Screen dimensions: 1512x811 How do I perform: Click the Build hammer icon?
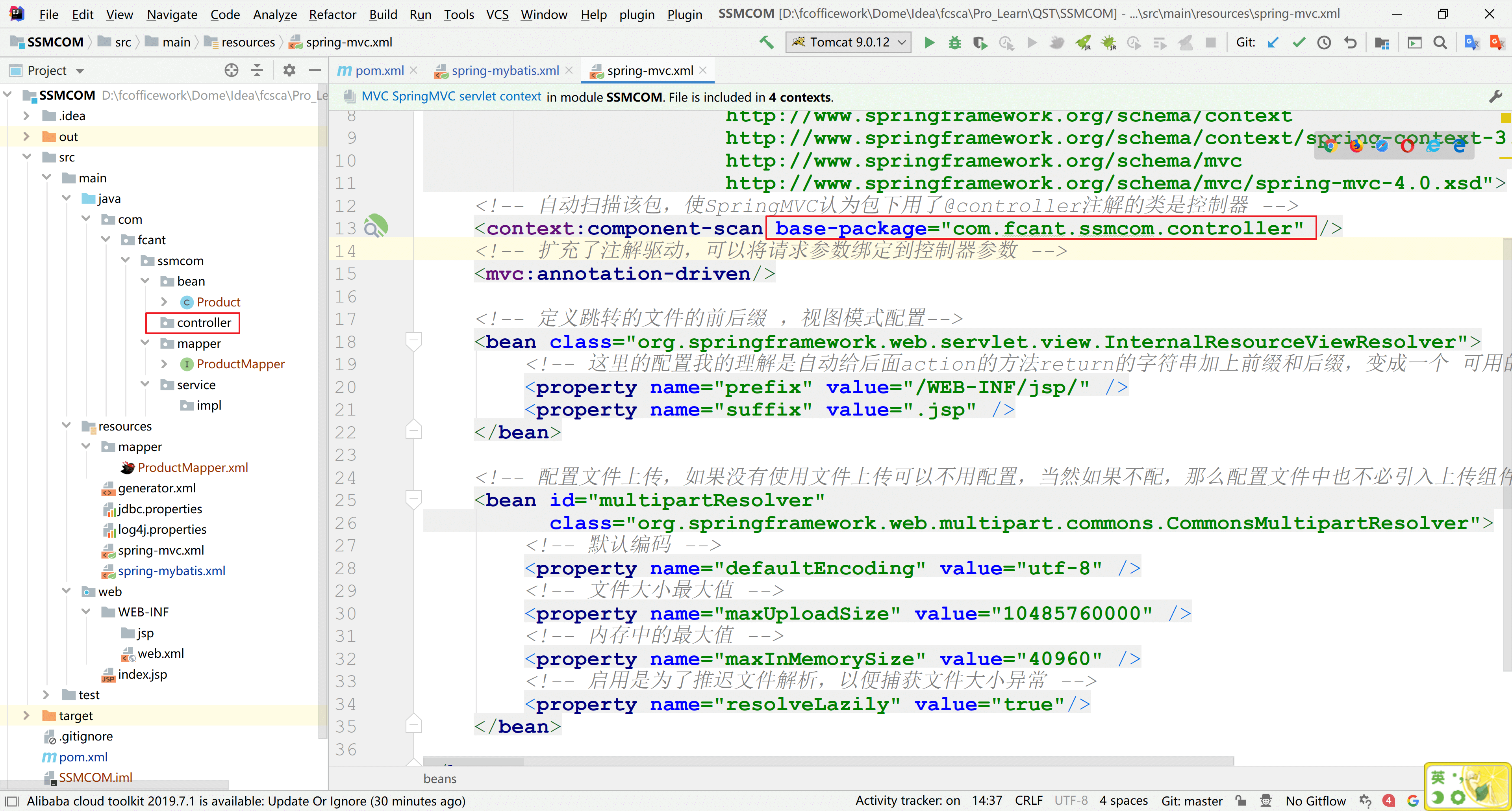pos(766,42)
